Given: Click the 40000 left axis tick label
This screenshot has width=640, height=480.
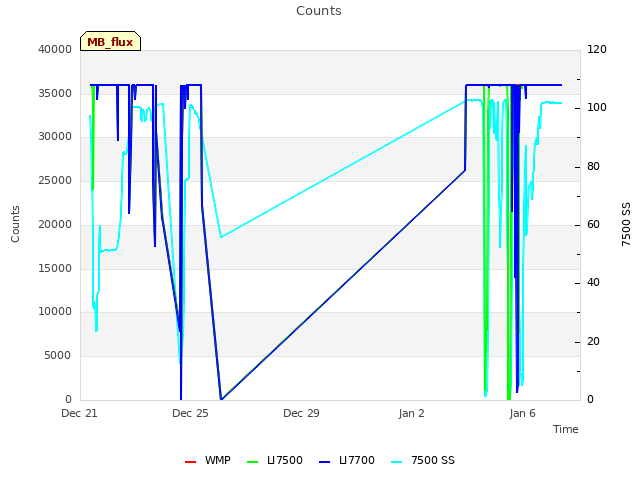Looking at the screenshot, I should (x=55, y=49).
